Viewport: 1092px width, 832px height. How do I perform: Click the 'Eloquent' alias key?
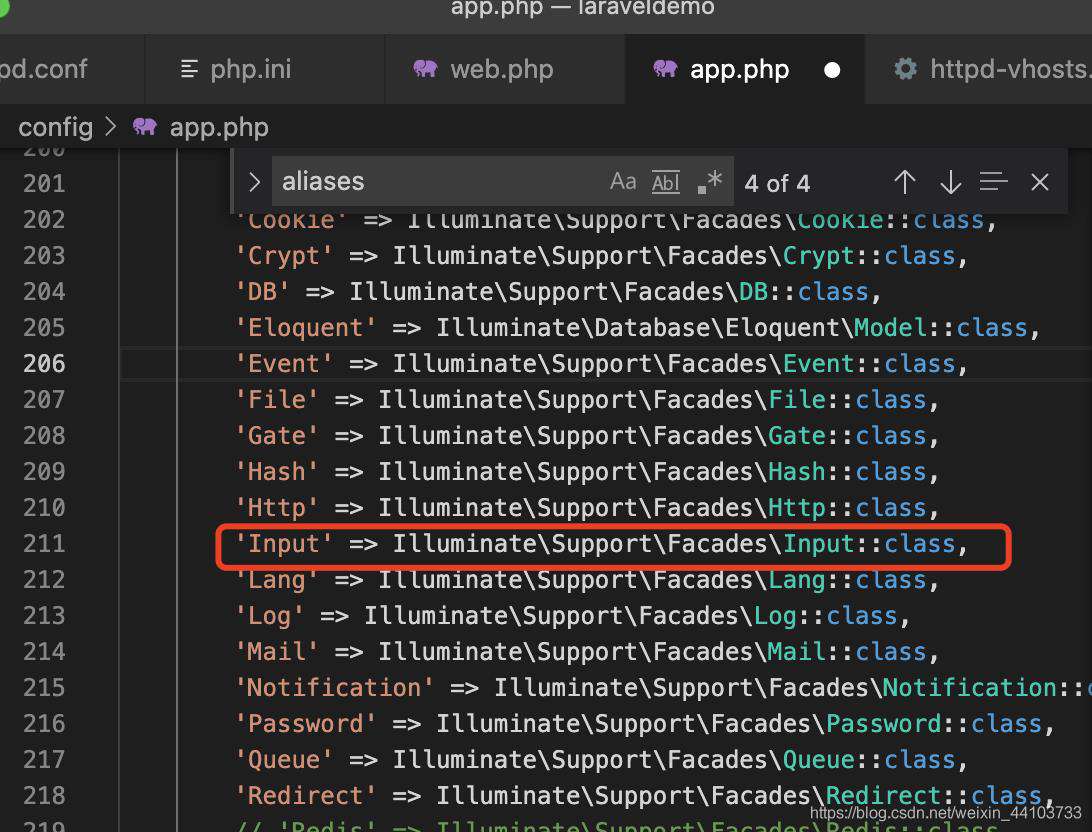coord(306,328)
